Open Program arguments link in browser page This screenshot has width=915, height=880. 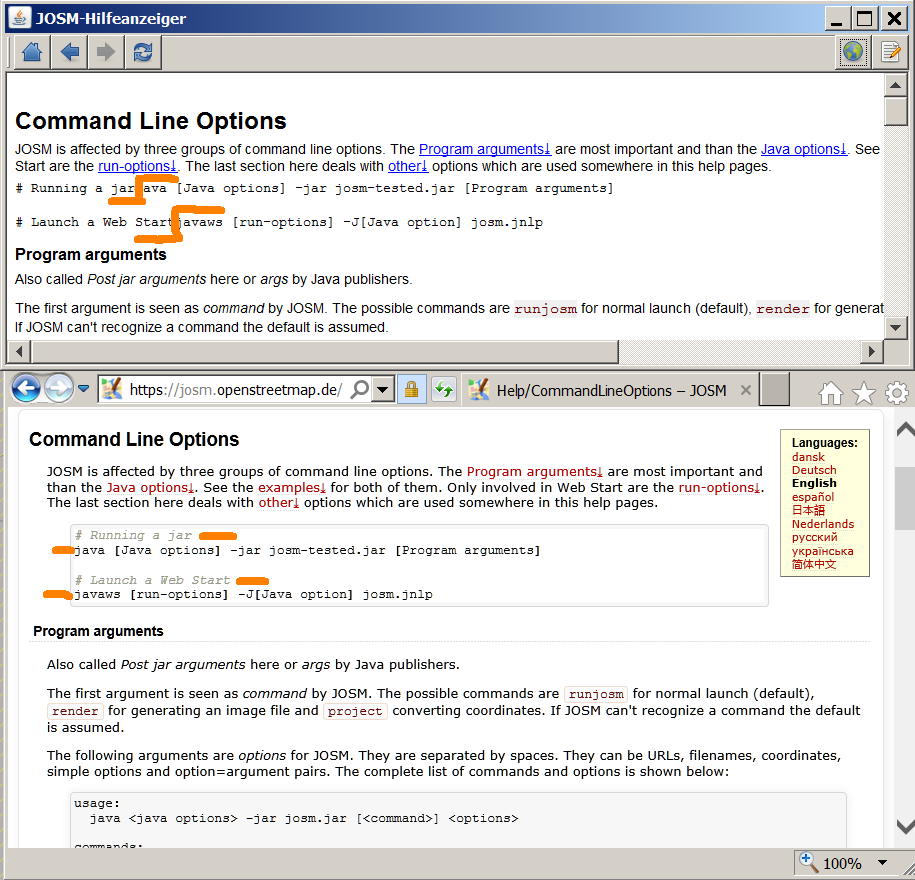point(535,472)
